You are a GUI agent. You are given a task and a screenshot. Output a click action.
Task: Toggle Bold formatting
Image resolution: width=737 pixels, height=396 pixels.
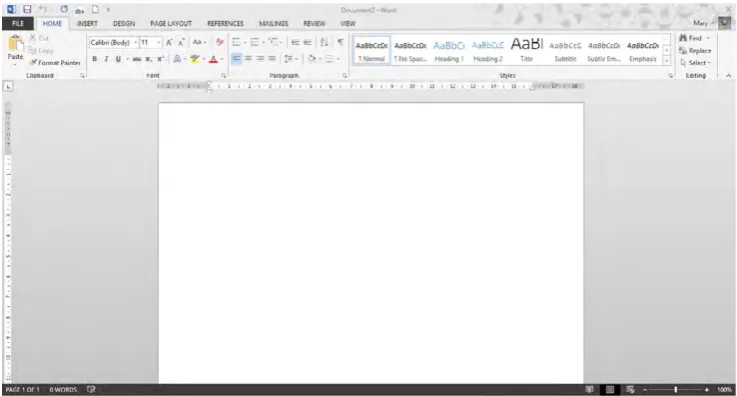click(x=94, y=59)
